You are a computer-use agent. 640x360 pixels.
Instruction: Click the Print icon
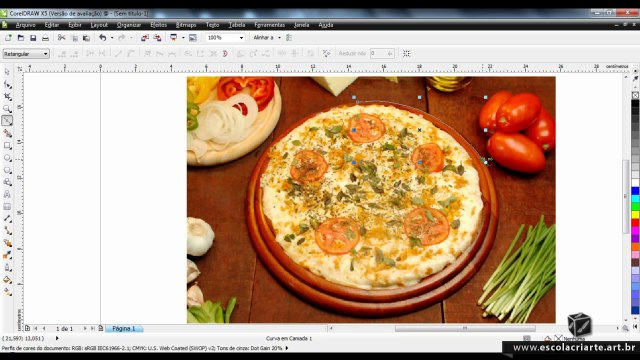click(45, 38)
